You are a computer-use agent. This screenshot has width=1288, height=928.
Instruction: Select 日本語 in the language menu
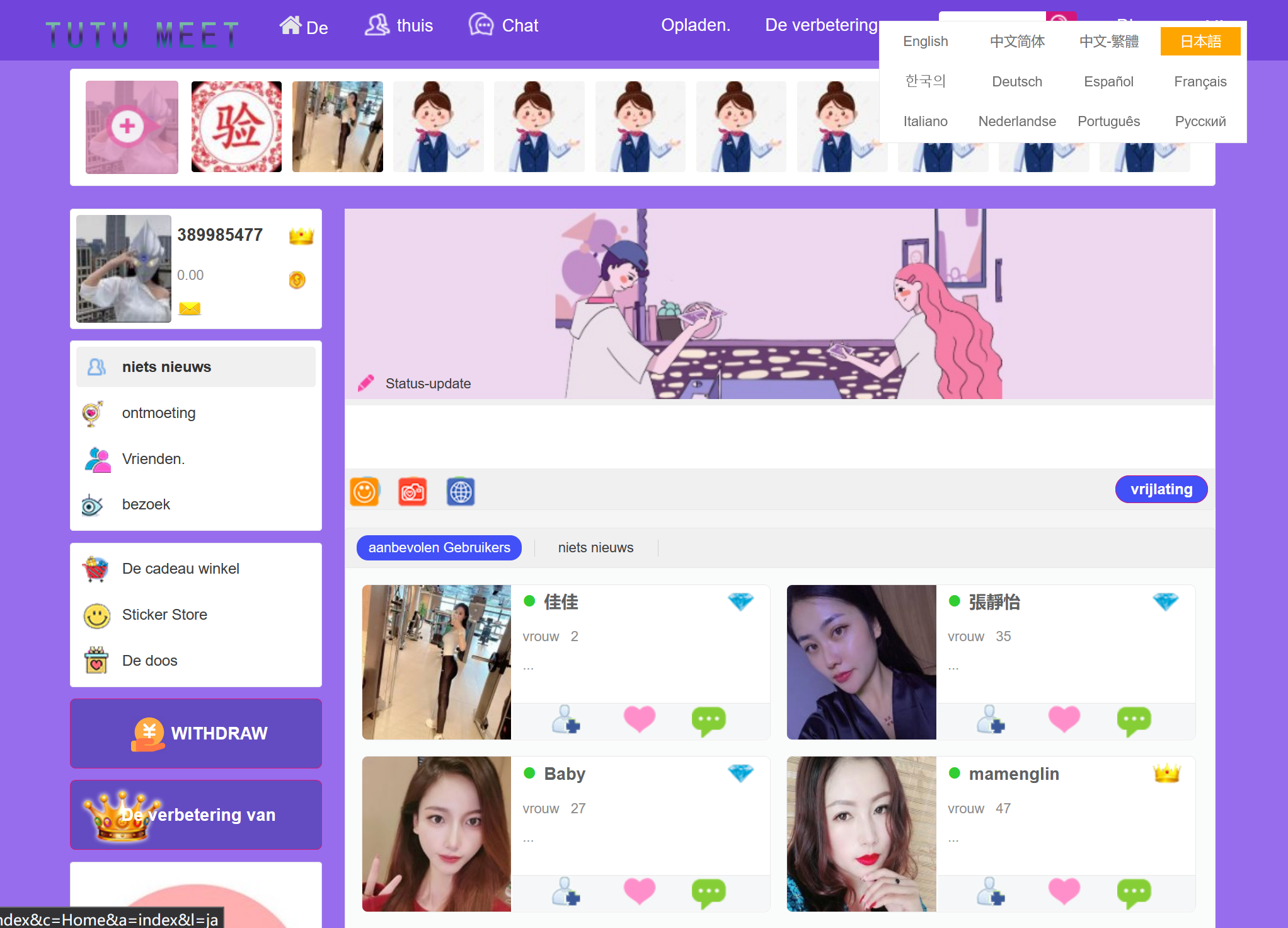pos(1200,42)
